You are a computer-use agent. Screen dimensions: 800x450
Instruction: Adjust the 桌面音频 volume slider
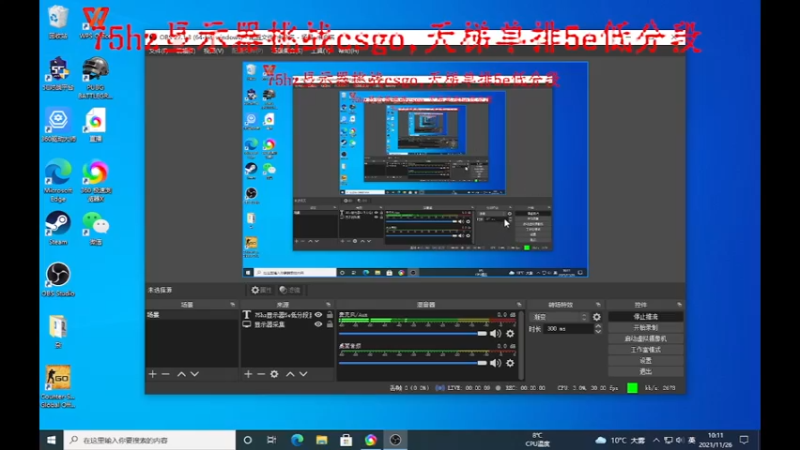[x=413, y=363]
